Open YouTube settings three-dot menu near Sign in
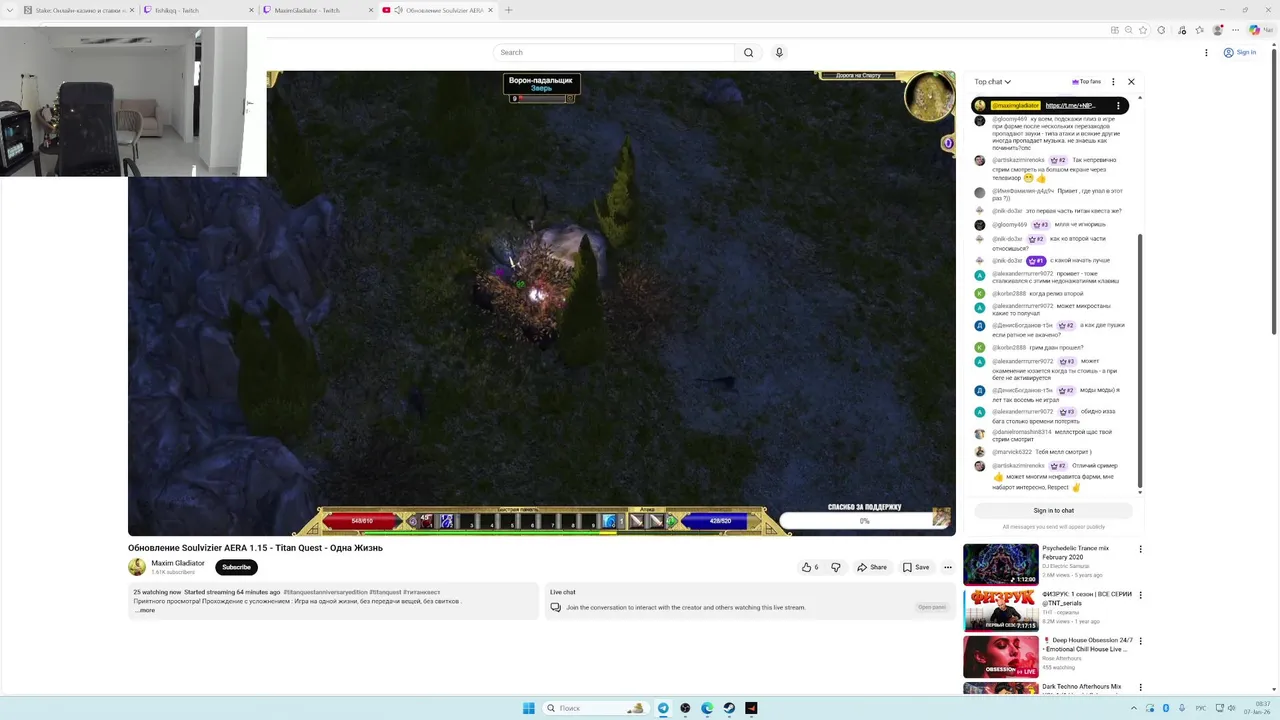Image resolution: width=1280 pixels, height=720 pixels. click(1206, 52)
